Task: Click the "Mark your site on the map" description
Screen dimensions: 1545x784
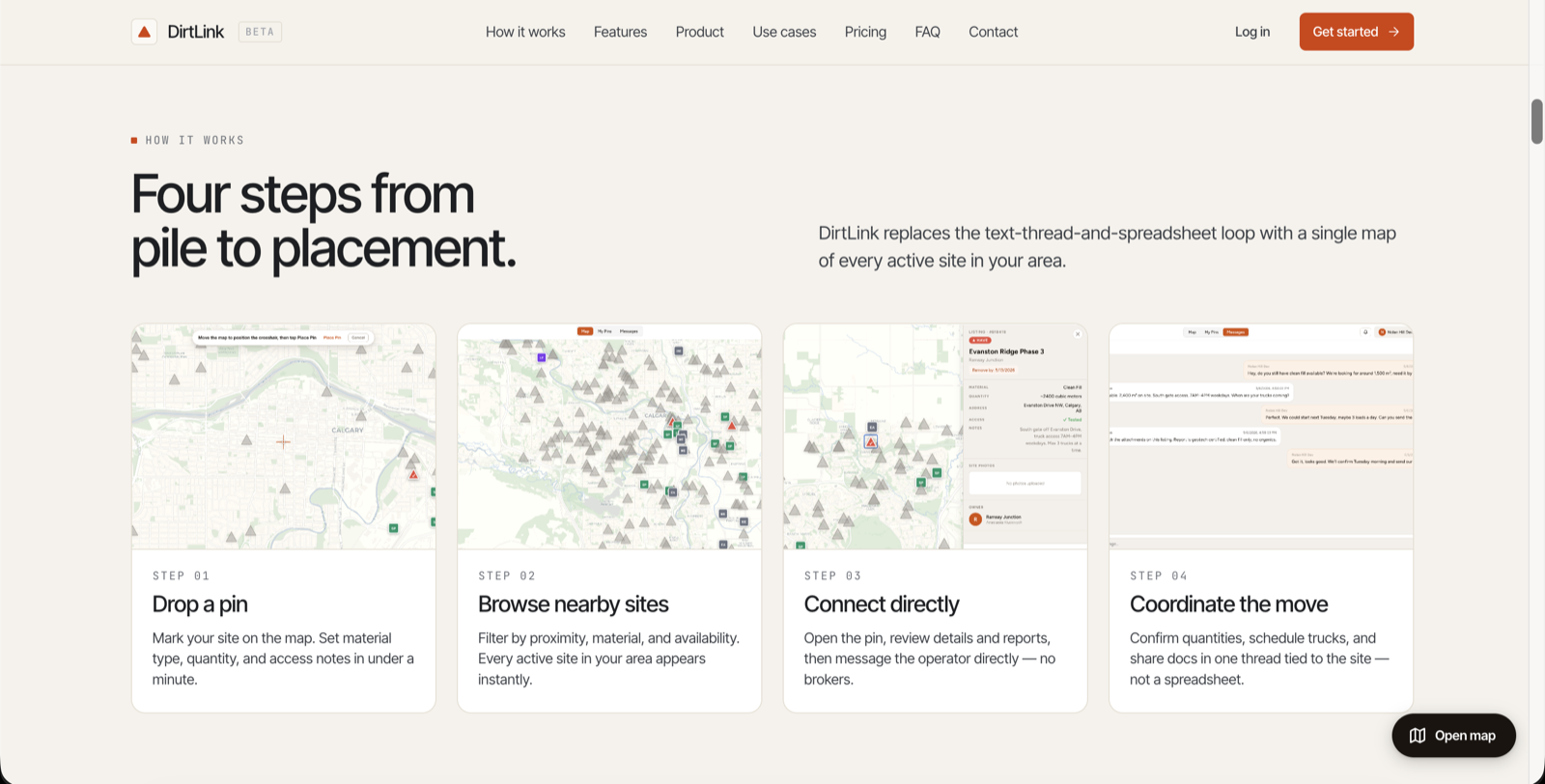Action: [x=283, y=658]
